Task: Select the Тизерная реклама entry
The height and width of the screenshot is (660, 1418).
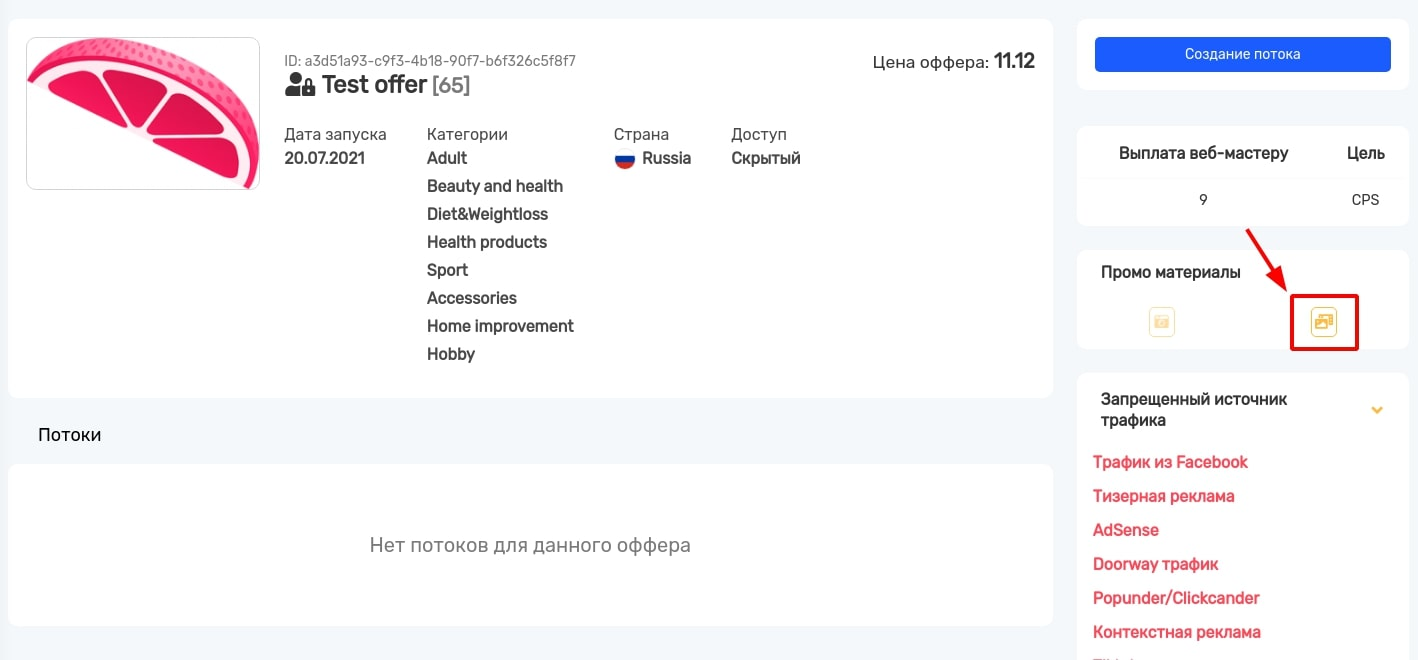Action: pos(1163,496)
